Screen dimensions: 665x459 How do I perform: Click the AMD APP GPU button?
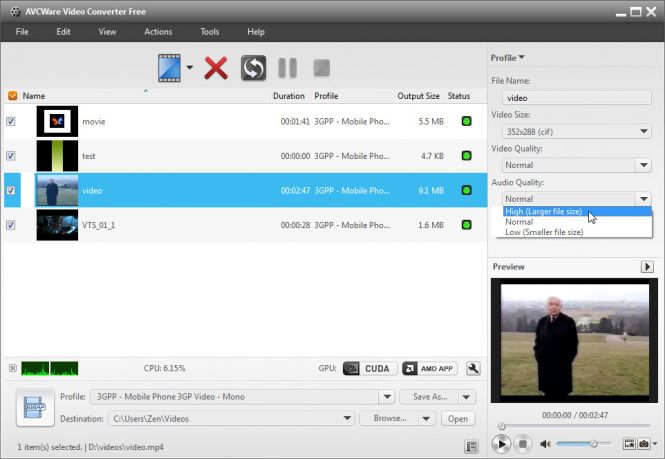coord(429,368)
